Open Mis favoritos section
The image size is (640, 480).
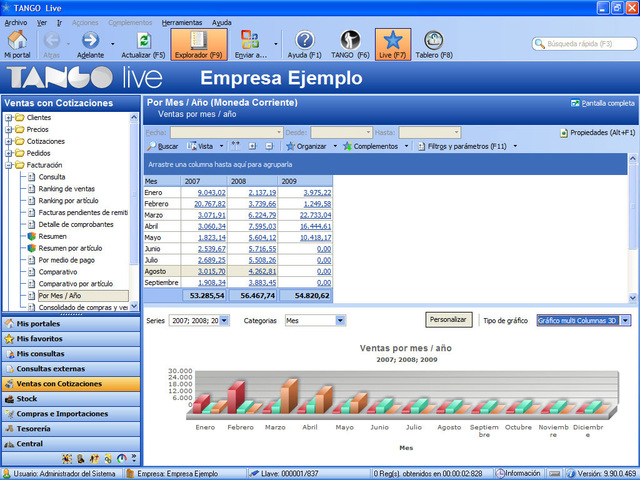click(x=71, y=339)
